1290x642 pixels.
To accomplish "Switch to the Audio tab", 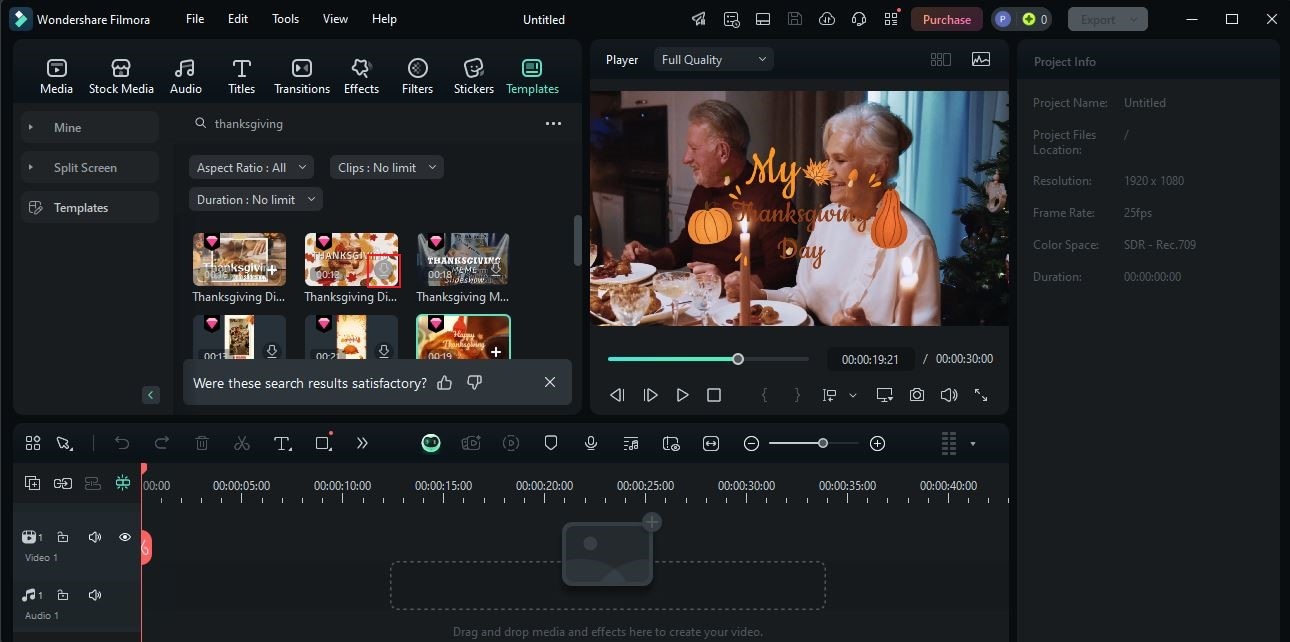I will click(x=185, y=76).
